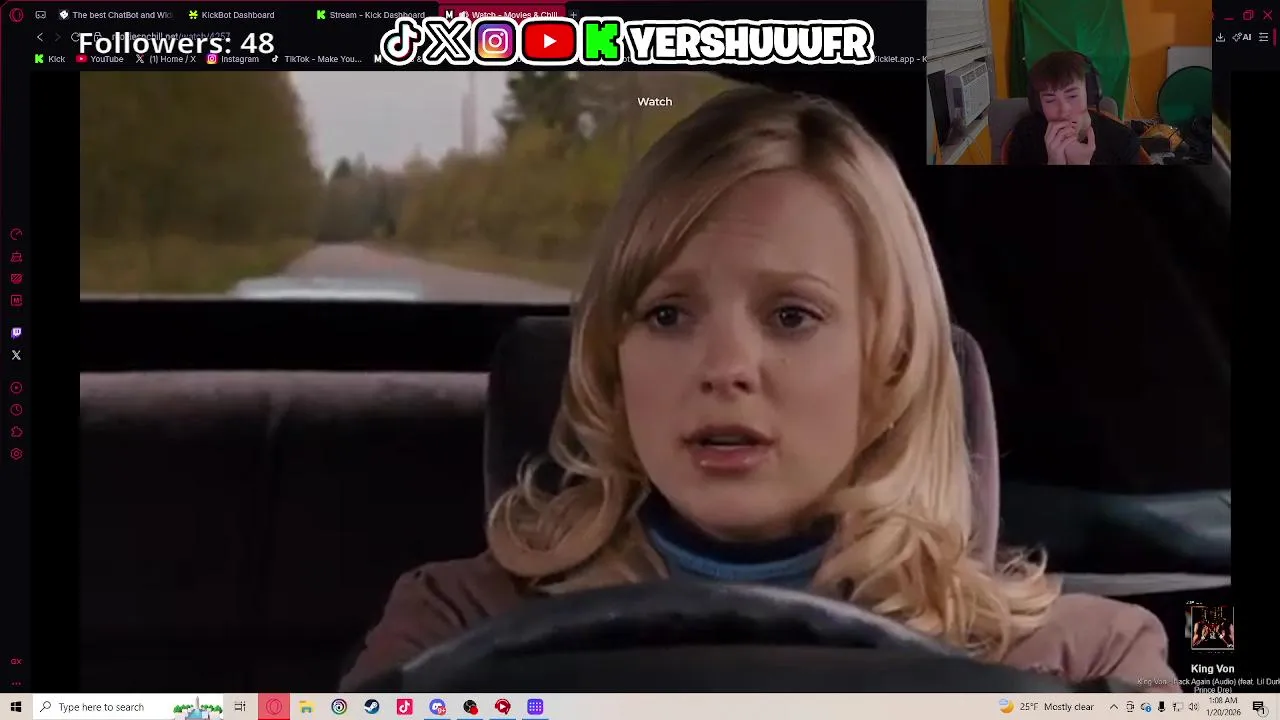Switch to 'The best ChatBot and Wid' tab
The image size is (1280, 720).
coord(115,15)
